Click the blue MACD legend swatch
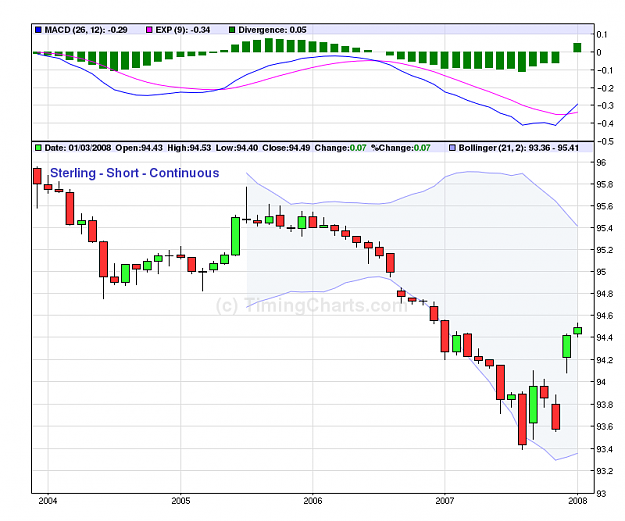The width and height of the screenshot is (625, 521). pos(38,30)
